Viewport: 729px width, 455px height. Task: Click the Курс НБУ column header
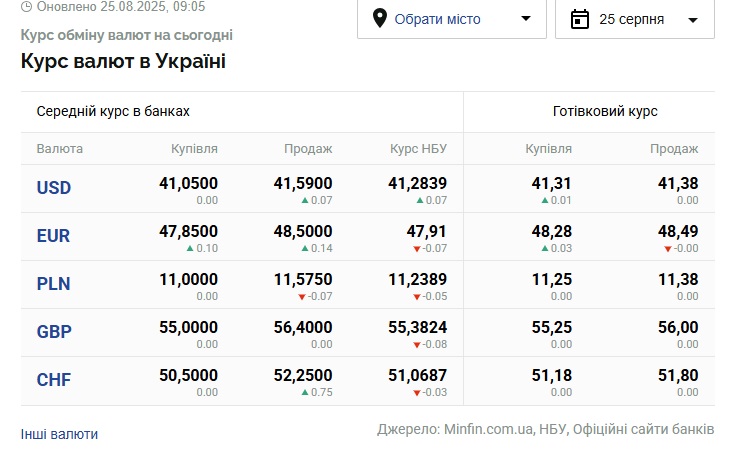418,149
